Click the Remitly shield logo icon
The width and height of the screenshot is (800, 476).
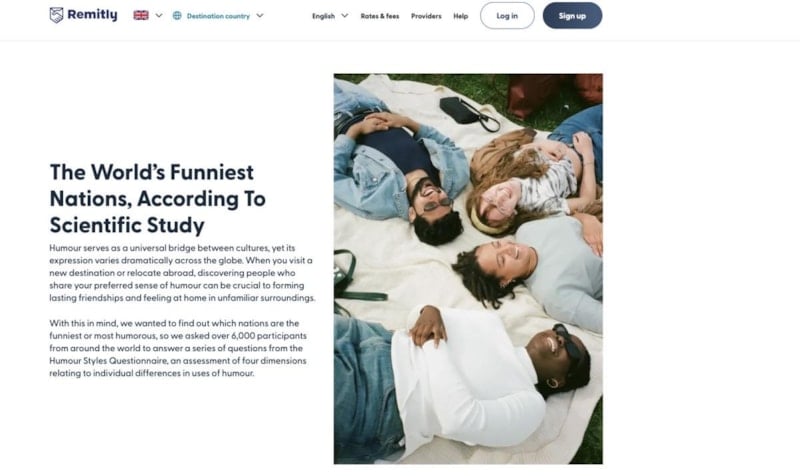coord(56,15)
